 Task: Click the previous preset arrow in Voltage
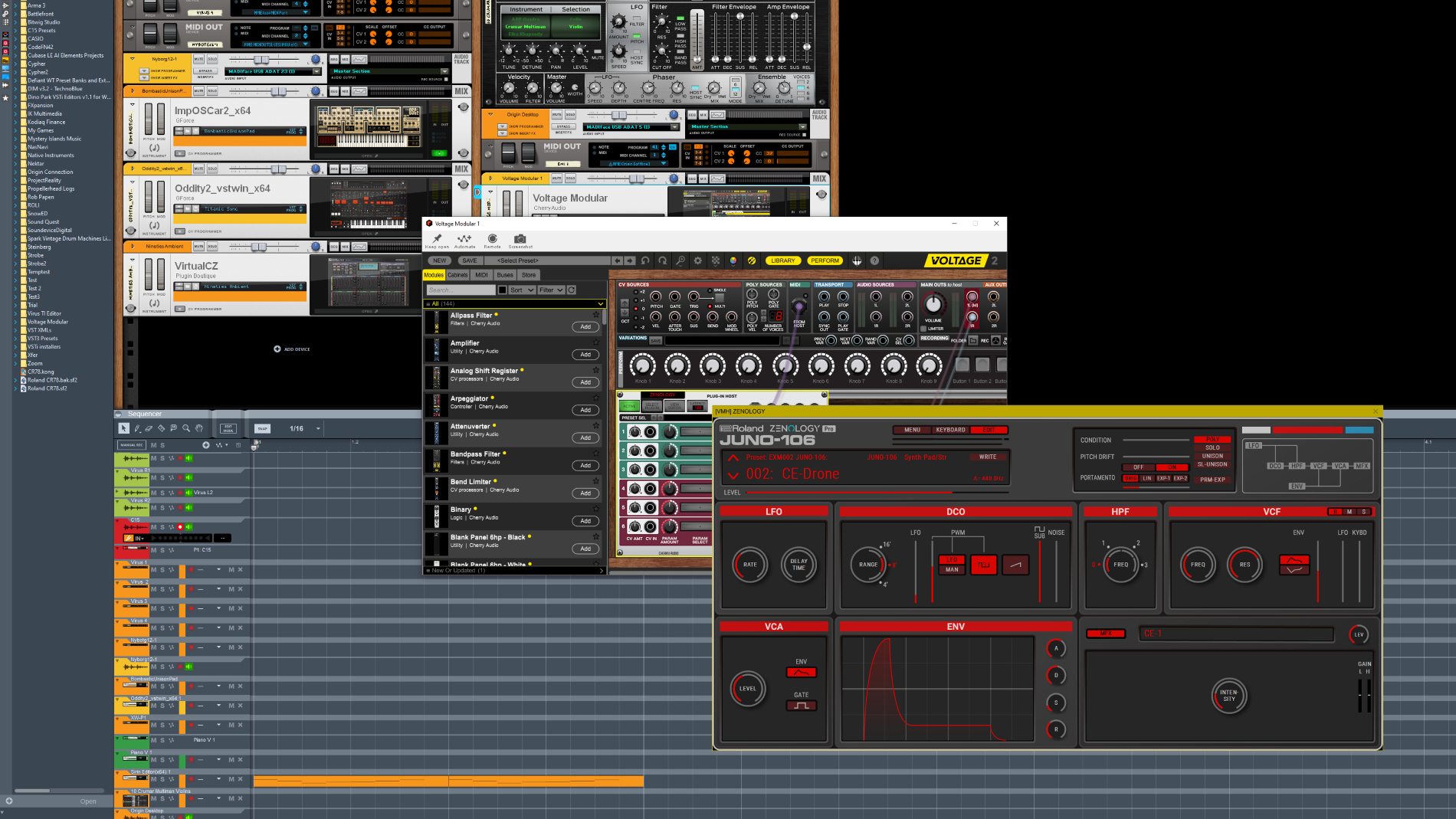pyautogui.click(x=616, y=260)
